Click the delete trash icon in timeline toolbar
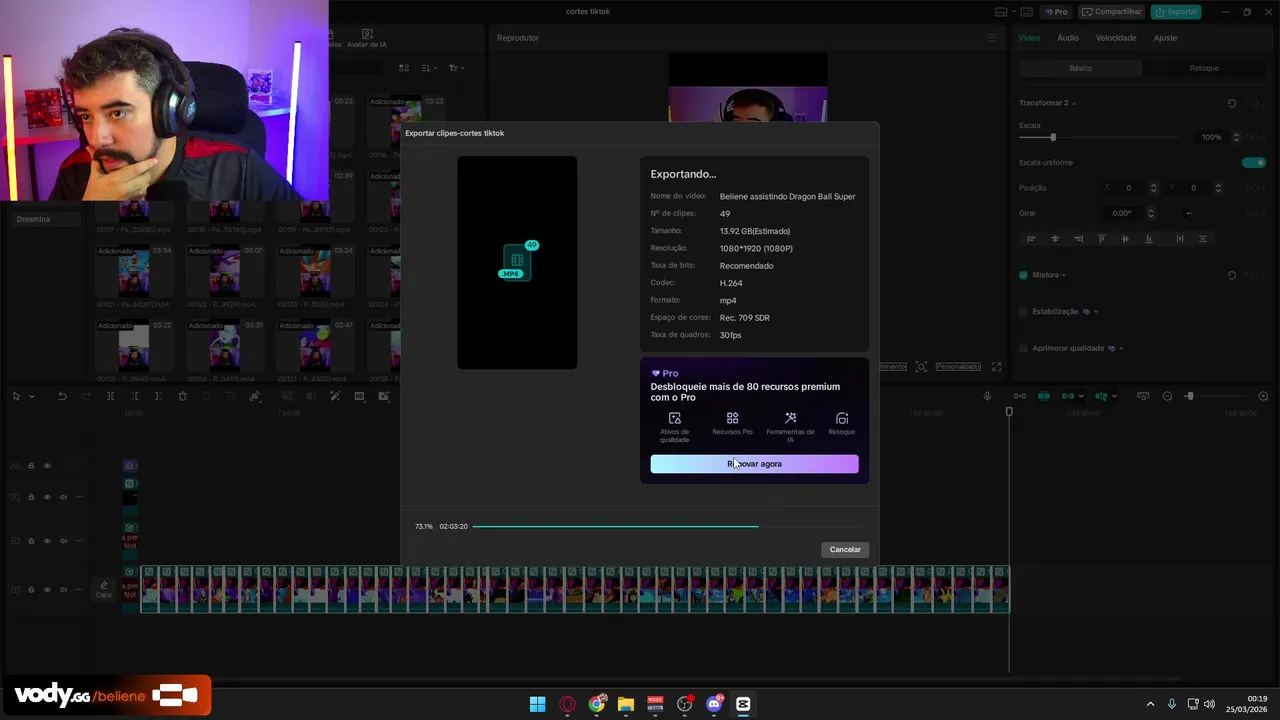The width and height of the screenshot is (1280, 720). point(182,396)
